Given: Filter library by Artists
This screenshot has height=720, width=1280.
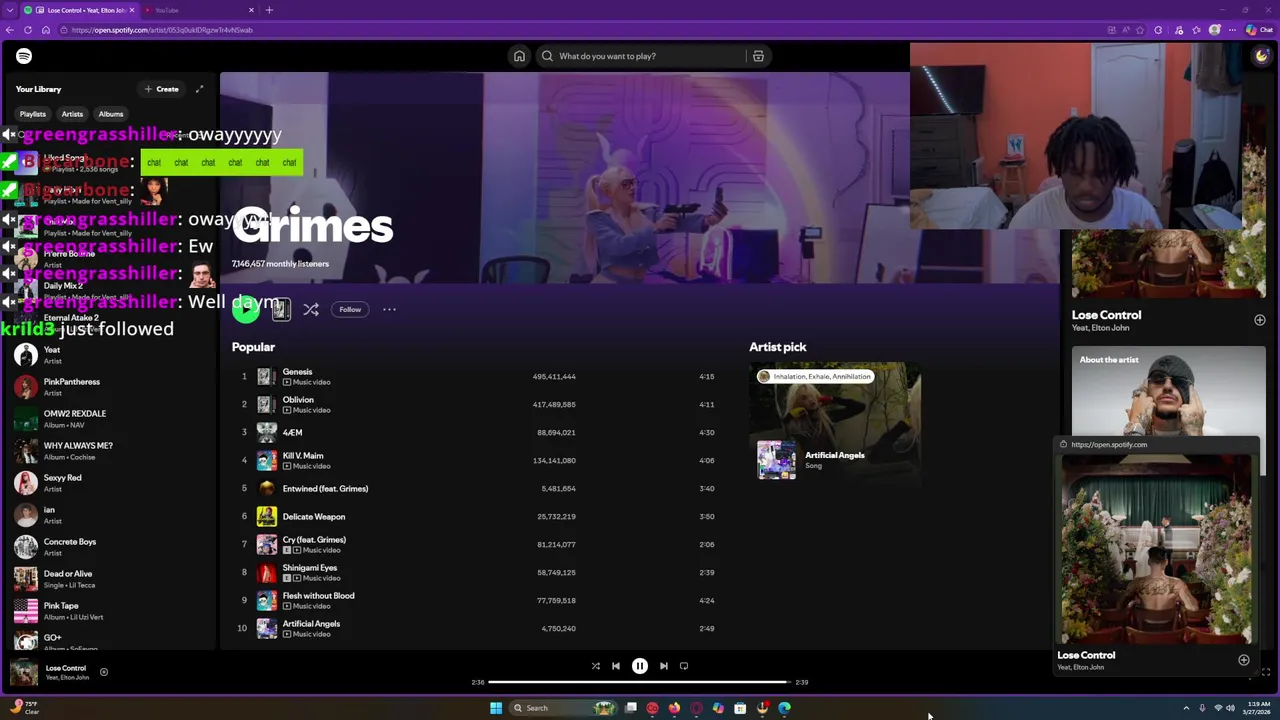Looking at the screenshot, I should tap(72, 114).
